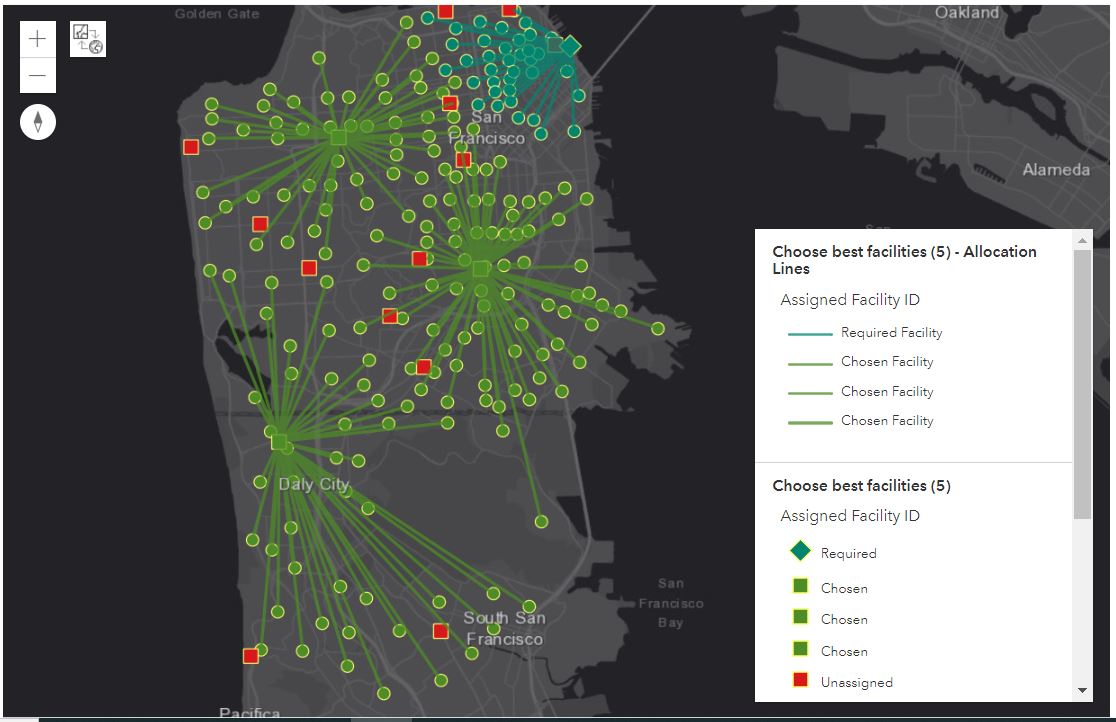Reset map orientation with the compass
The image size is (1116, 722).
coord(38,122)
